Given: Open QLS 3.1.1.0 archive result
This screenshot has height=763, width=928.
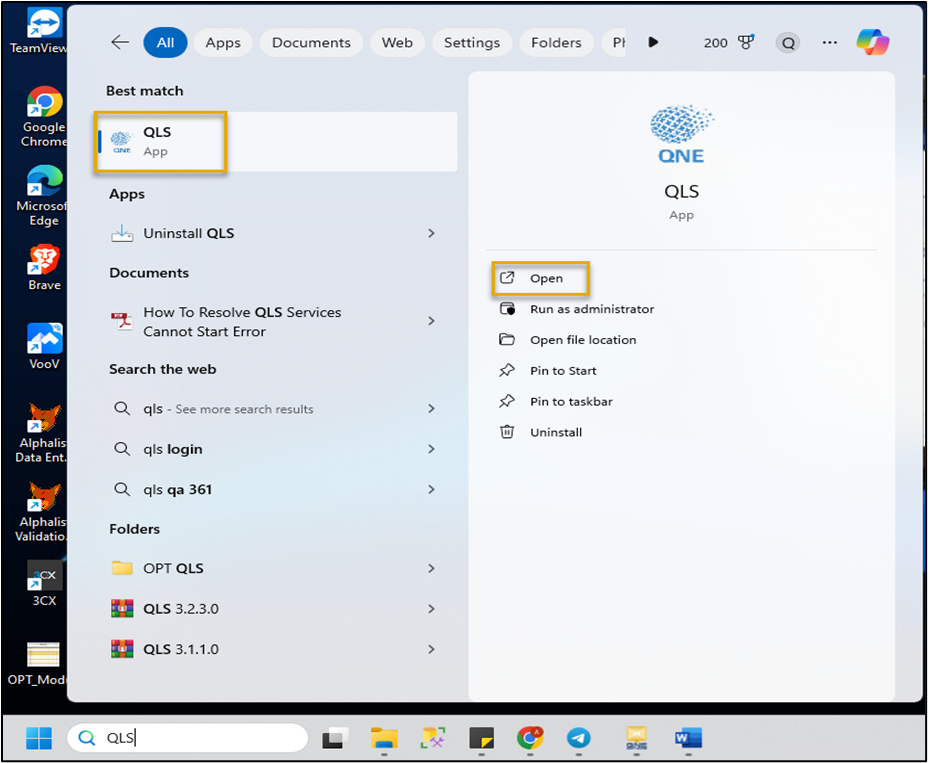Looking at the screenshot, I should click(181, 649).
